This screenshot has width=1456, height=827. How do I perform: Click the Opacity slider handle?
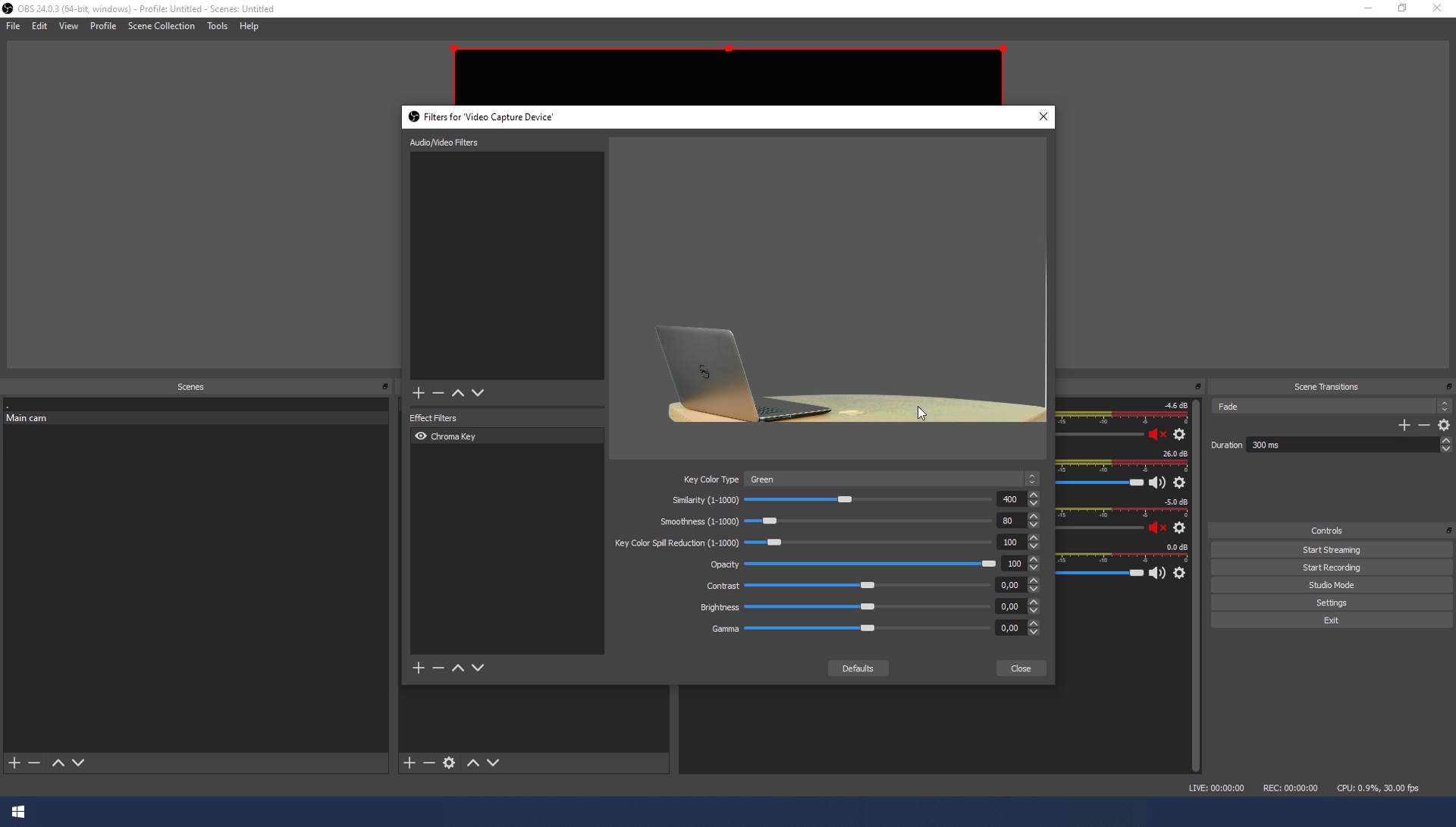click(x=988, y=564)
